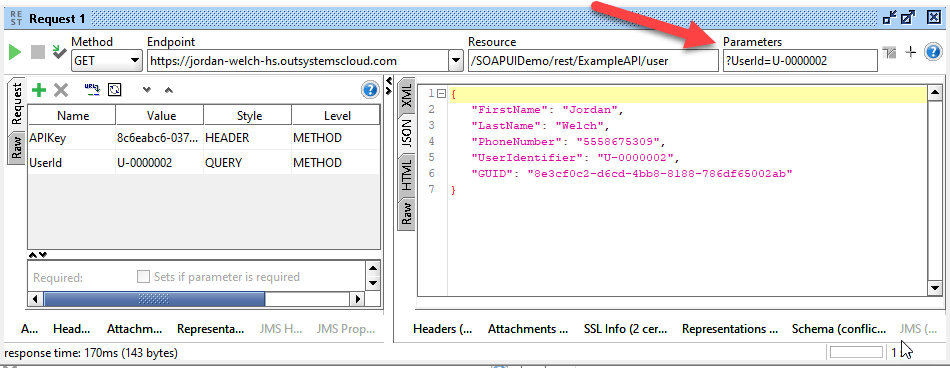Move selected parameter up

[x=168, y=90]
